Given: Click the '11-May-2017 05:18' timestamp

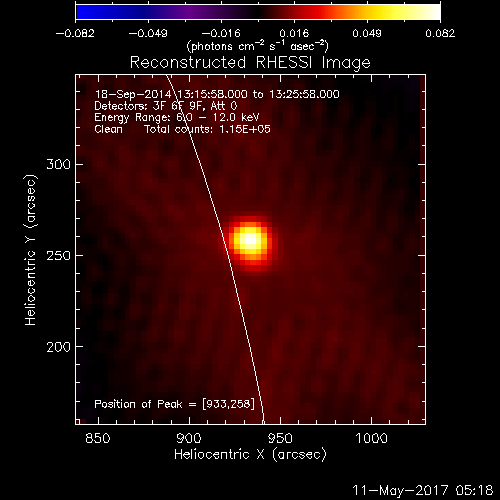Looking at the screenshot, I should [422, 490].
